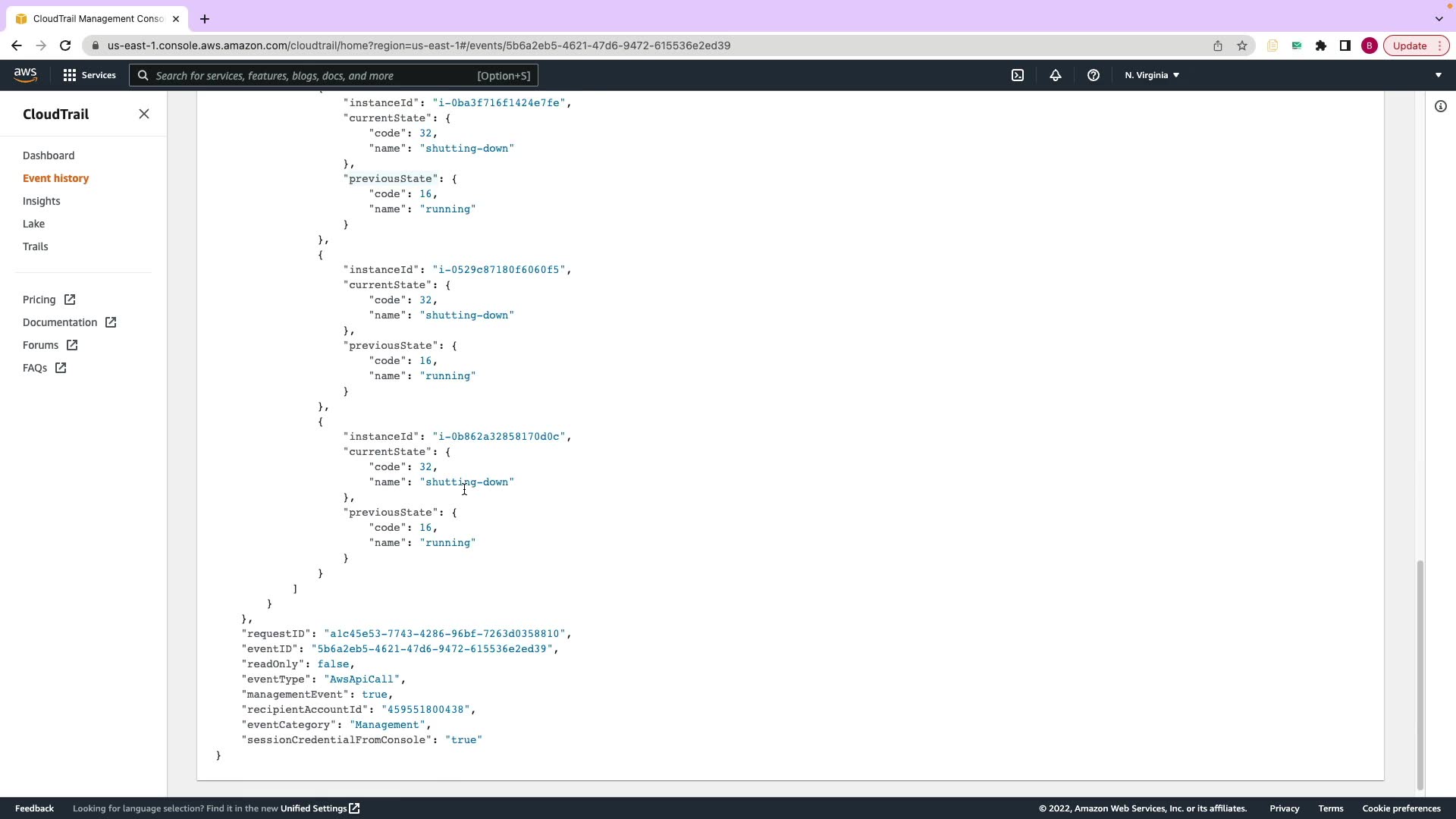Open the notifications bell icon
Viewport: 1456px width, 819px height.
tap(1055, 75)
